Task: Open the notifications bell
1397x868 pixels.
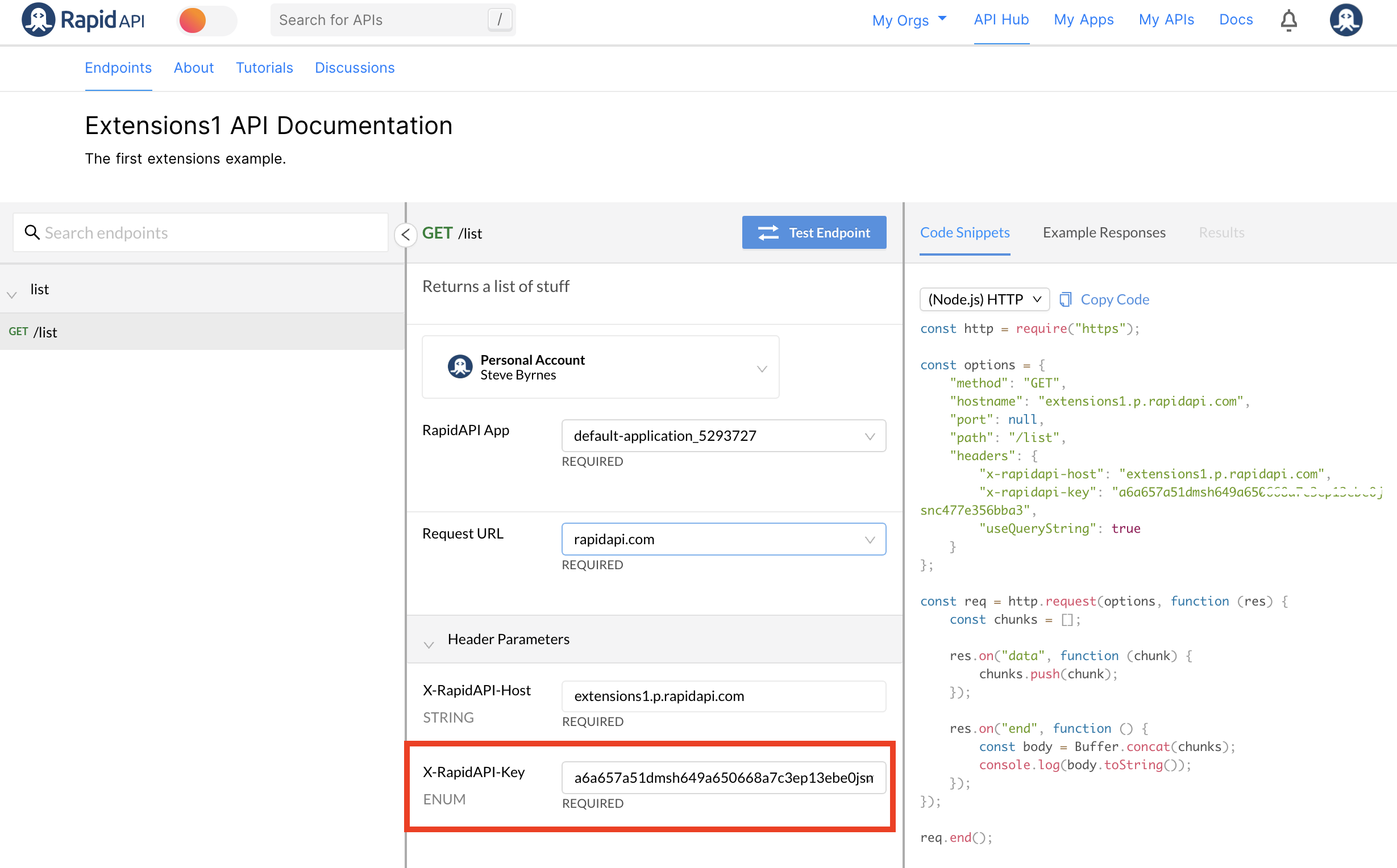Action: pyautogui.click(x=1288, y=20)
